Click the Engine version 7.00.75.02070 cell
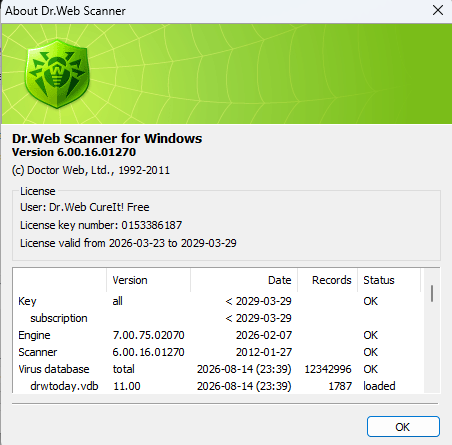 pos(148,335)
